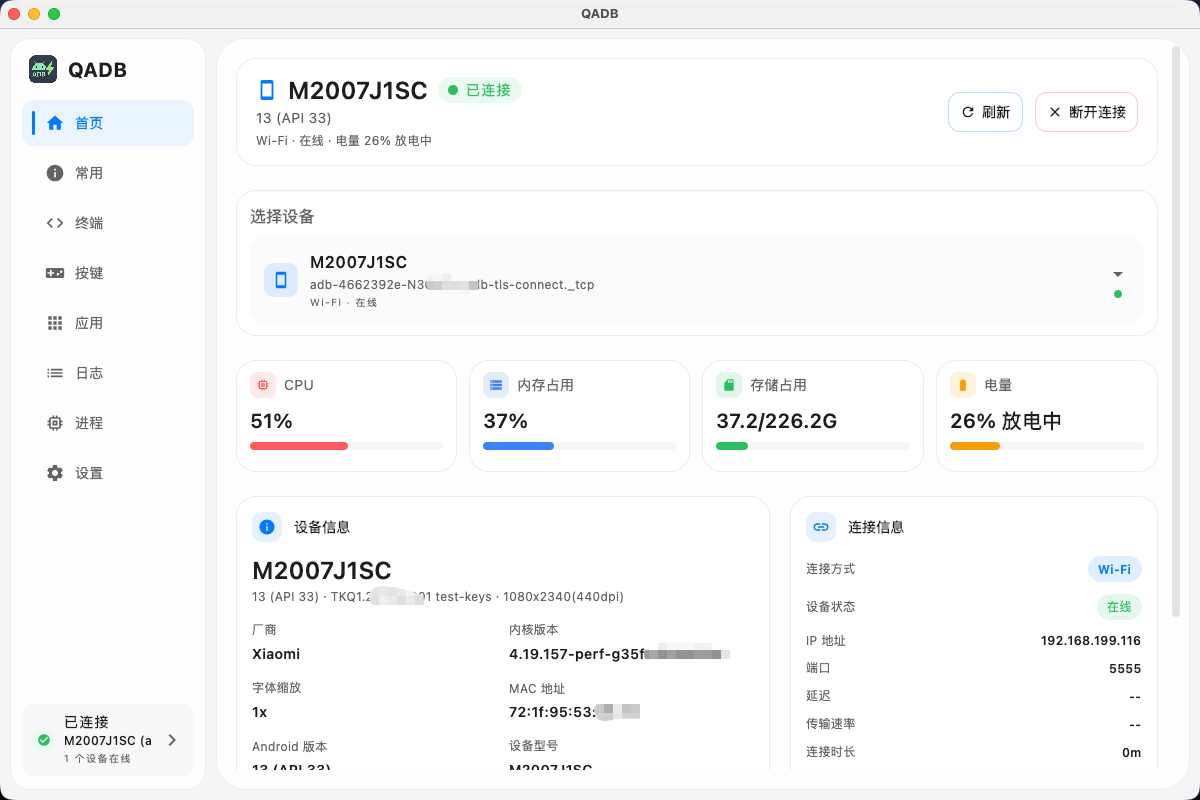The image size is (1200, 800).
Task: Click the 存储占用 green progress bar
Action: (x=813, y=446)
